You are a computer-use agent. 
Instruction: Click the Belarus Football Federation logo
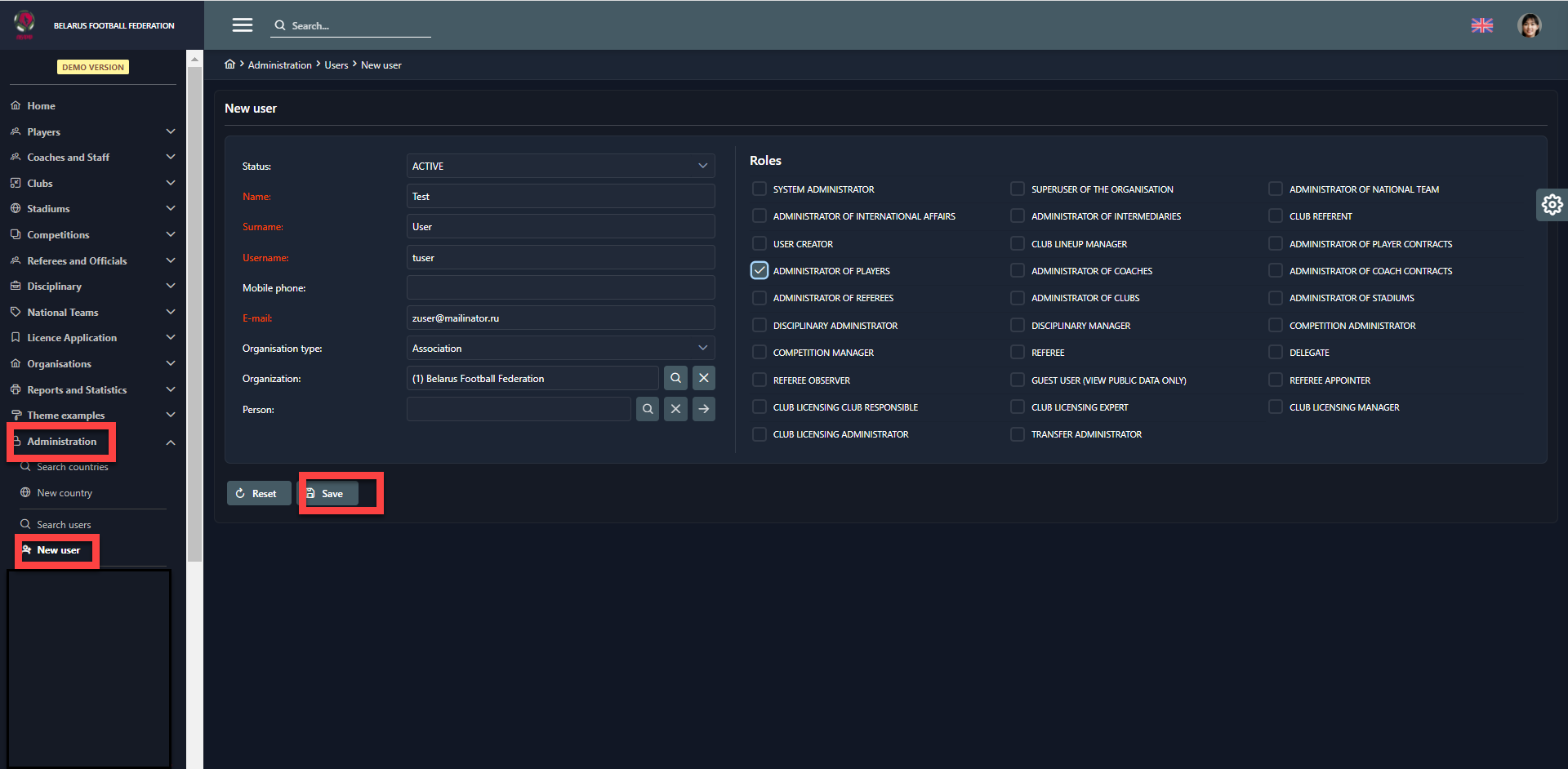[x=24, y=24]
